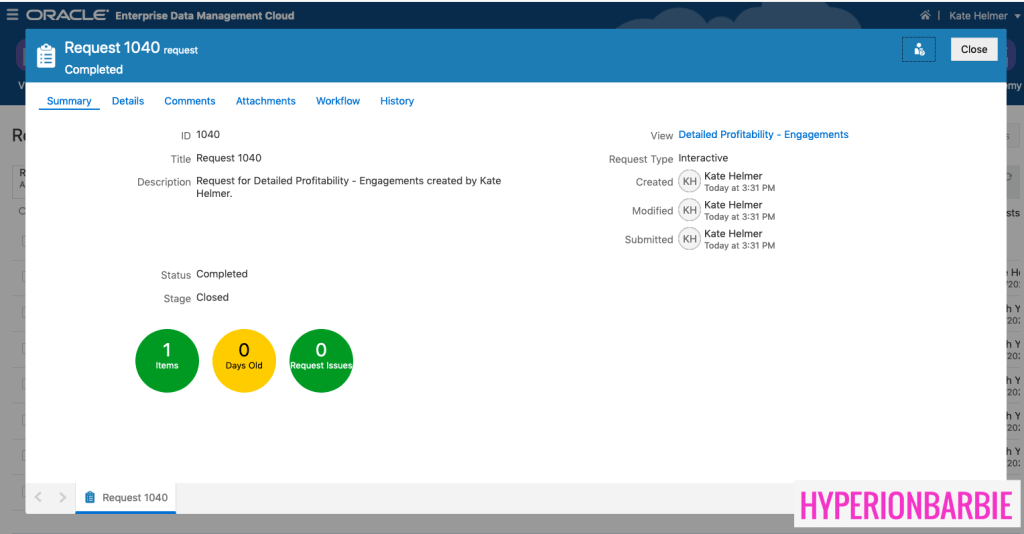Click the KH avatar next to Created
Viewport: 1024px width, 534px height.
689,181
